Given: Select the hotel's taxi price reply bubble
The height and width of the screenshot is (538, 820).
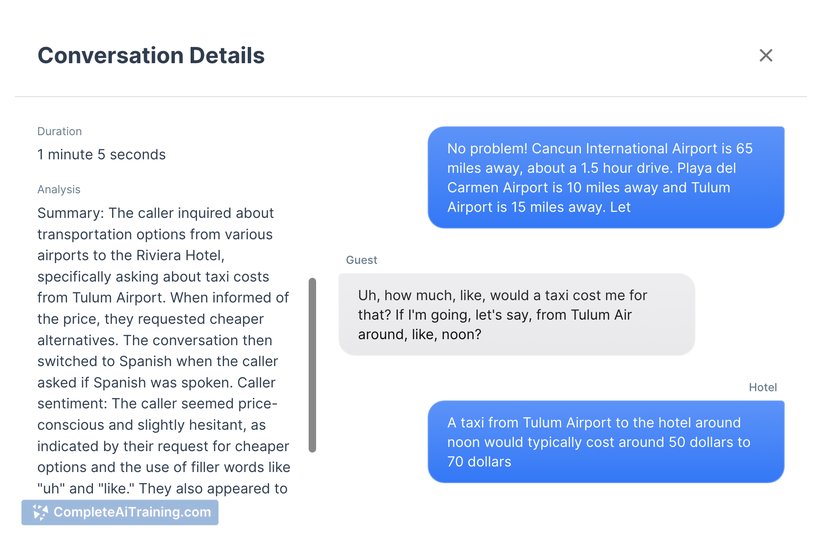Looking at the screenshot, I should click(605, 442).
